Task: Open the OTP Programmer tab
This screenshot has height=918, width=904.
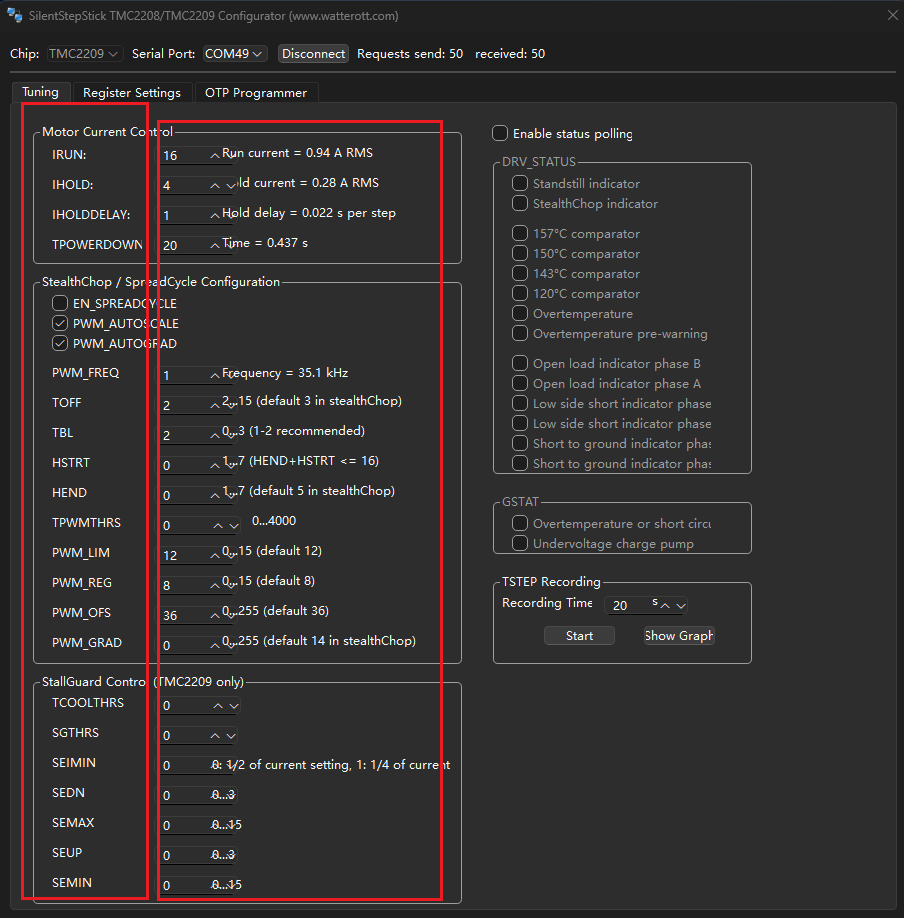Action: [x=256, y=93]
